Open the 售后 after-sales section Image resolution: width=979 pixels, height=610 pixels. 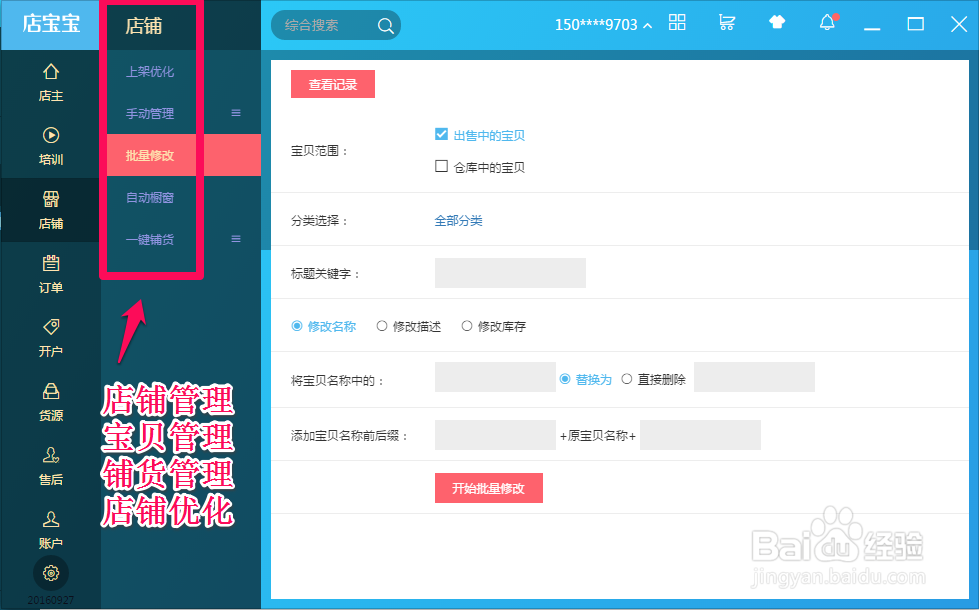tap(51, 466)
